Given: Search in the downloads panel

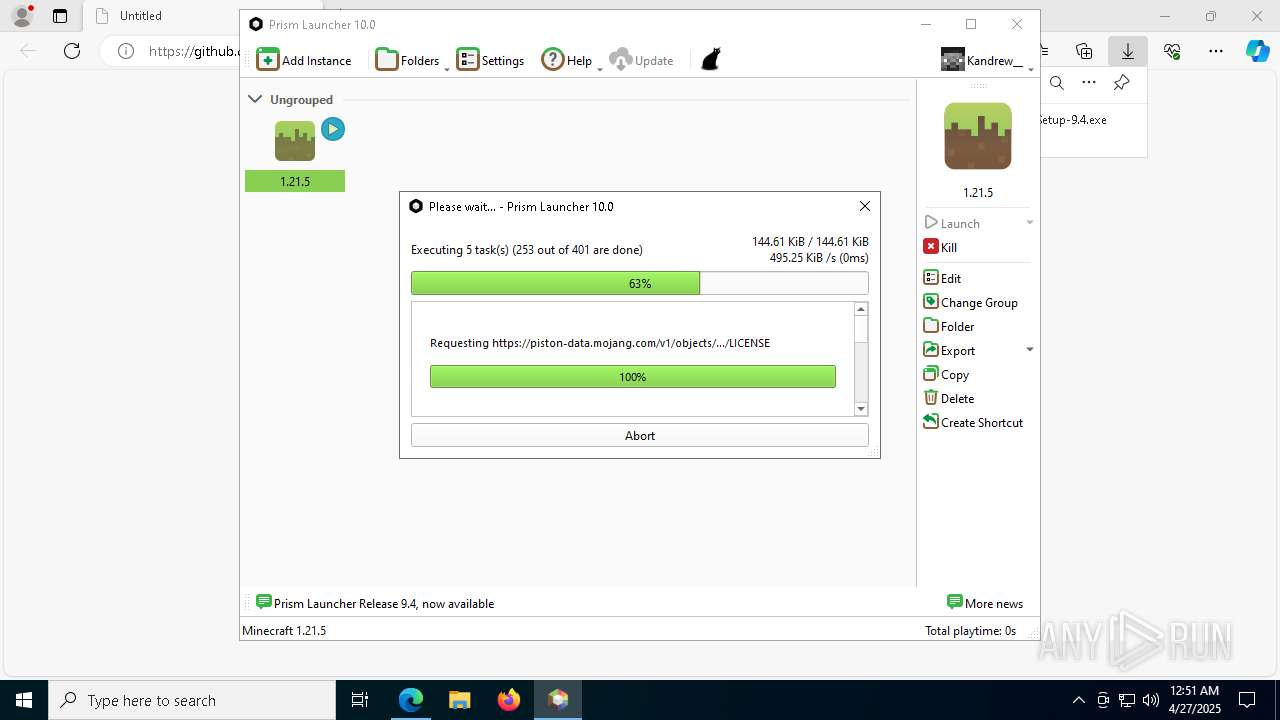Looking at the screenshot, I should (x=1057, y=83).
